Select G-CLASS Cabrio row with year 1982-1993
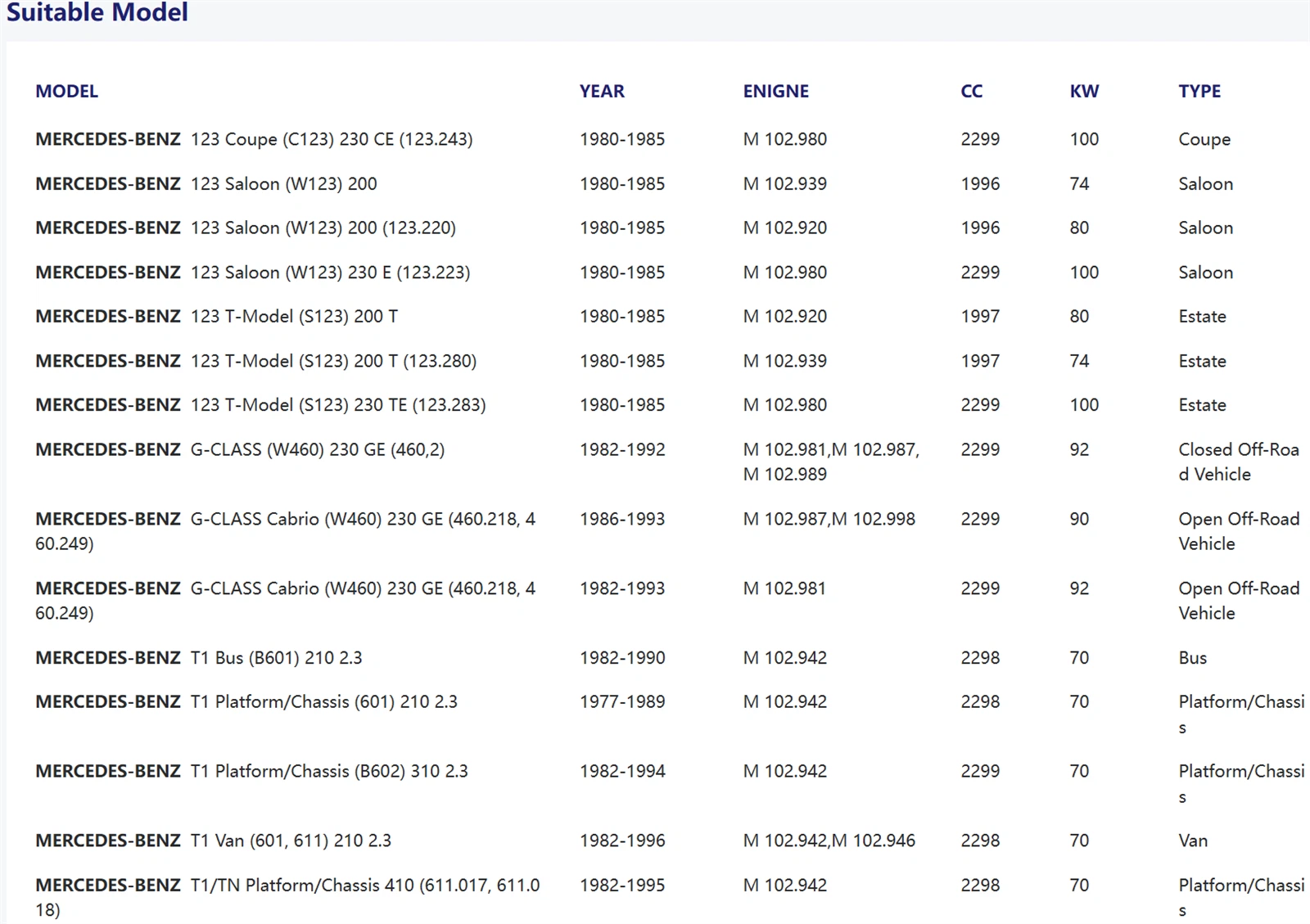Screen dimensions: 1310x924 pyautogui.click(x=285, y=601)
